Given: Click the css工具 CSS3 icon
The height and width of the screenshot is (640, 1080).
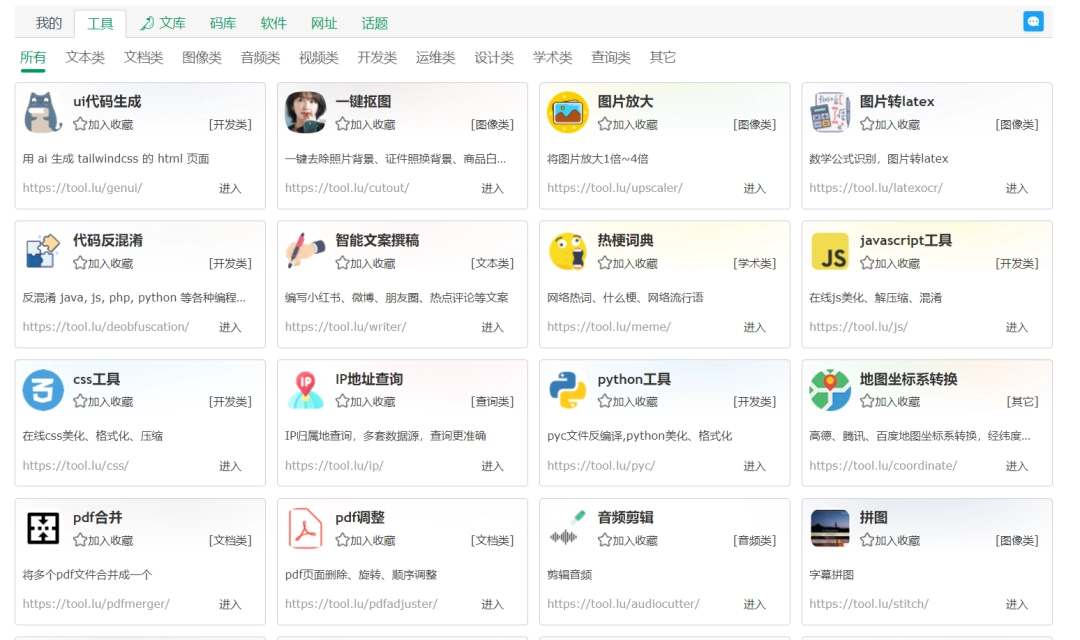Looking at the screenshot, I should (x=43, y=390).
